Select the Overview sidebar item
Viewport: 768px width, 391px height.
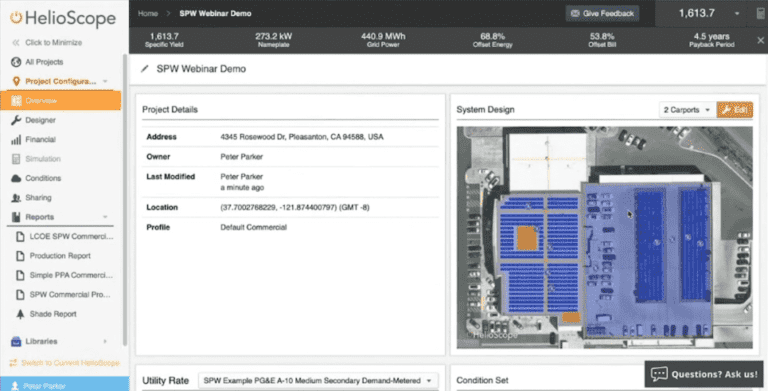[61, 100]
